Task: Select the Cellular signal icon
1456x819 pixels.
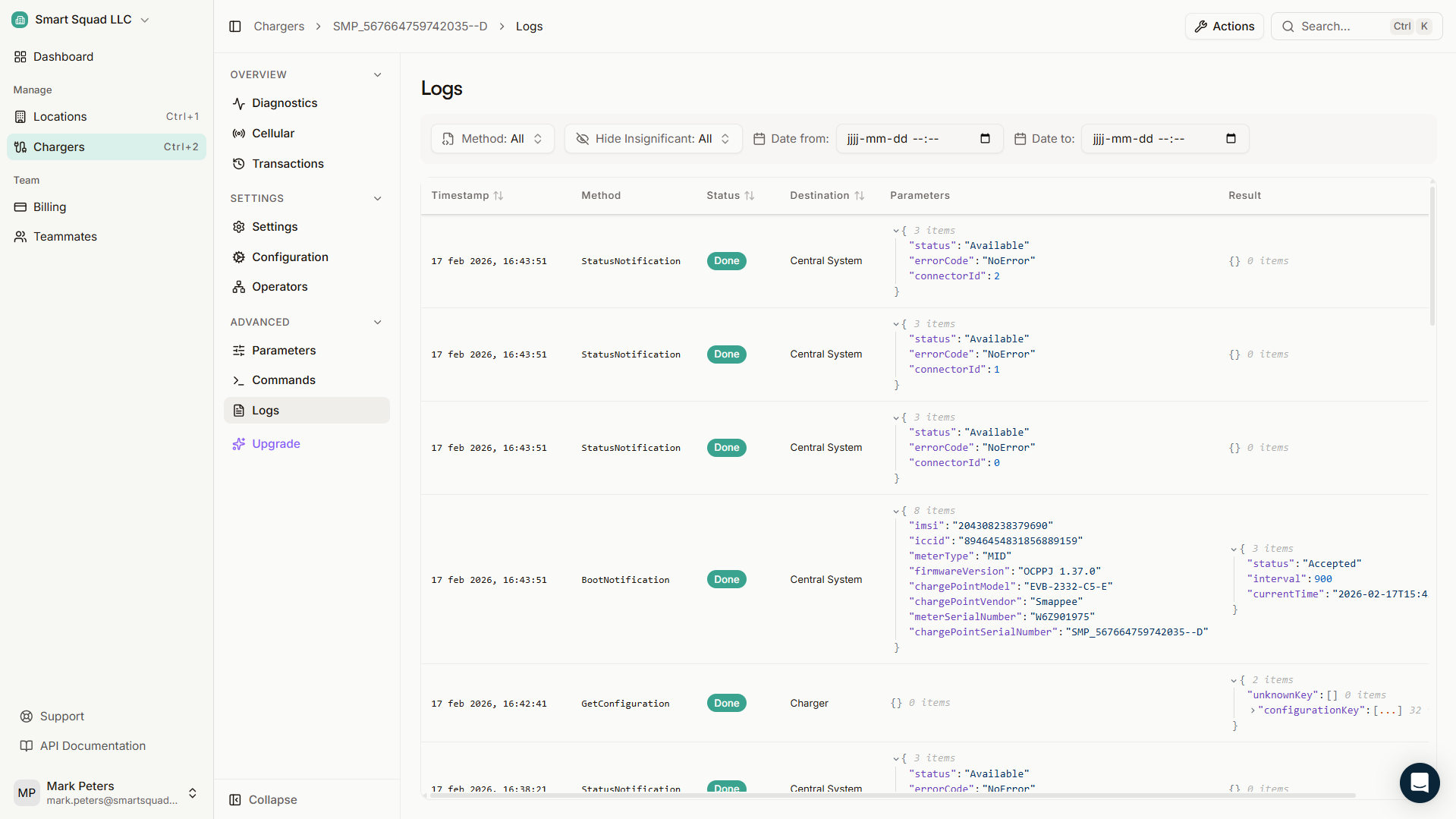Action: click(x=238, y=133)
